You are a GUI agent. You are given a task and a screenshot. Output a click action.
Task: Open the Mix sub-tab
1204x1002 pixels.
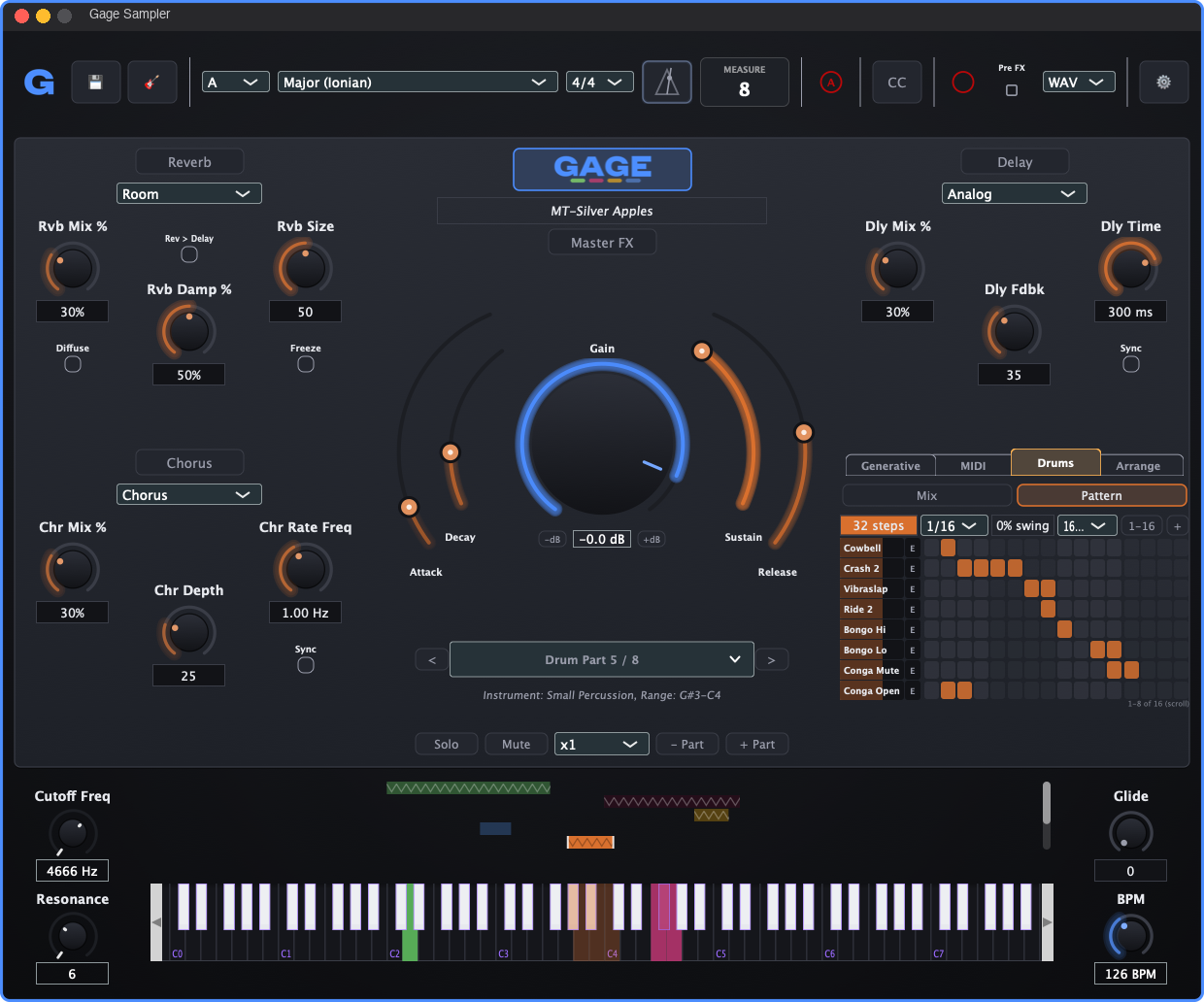coord(927,496)
